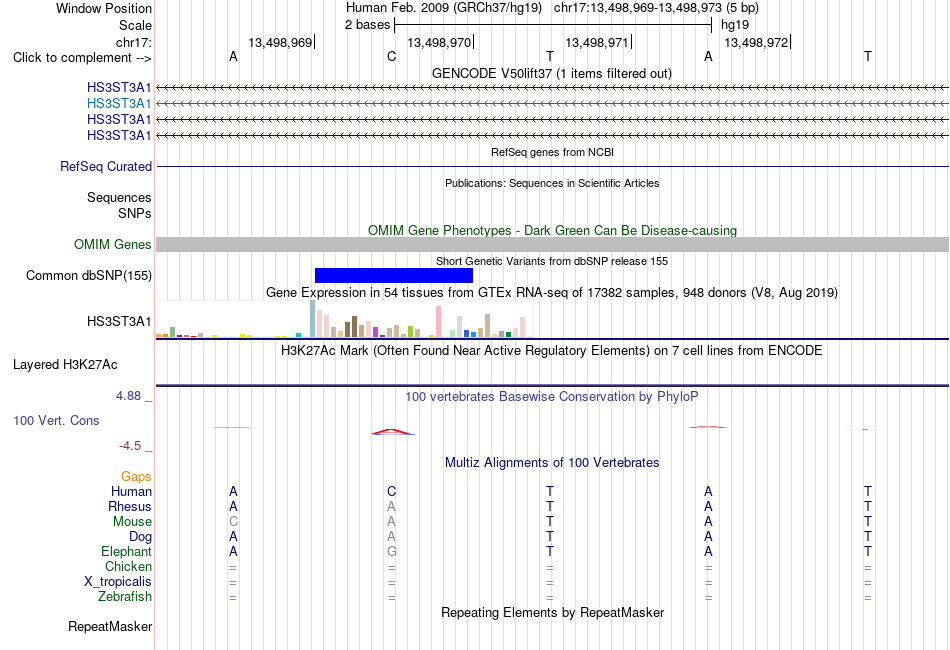Viewport: 950px width, 650px height.
Task: Click the "Zebrafish" alignment row label
Action: pyautogui.click(x=125, y=596)
